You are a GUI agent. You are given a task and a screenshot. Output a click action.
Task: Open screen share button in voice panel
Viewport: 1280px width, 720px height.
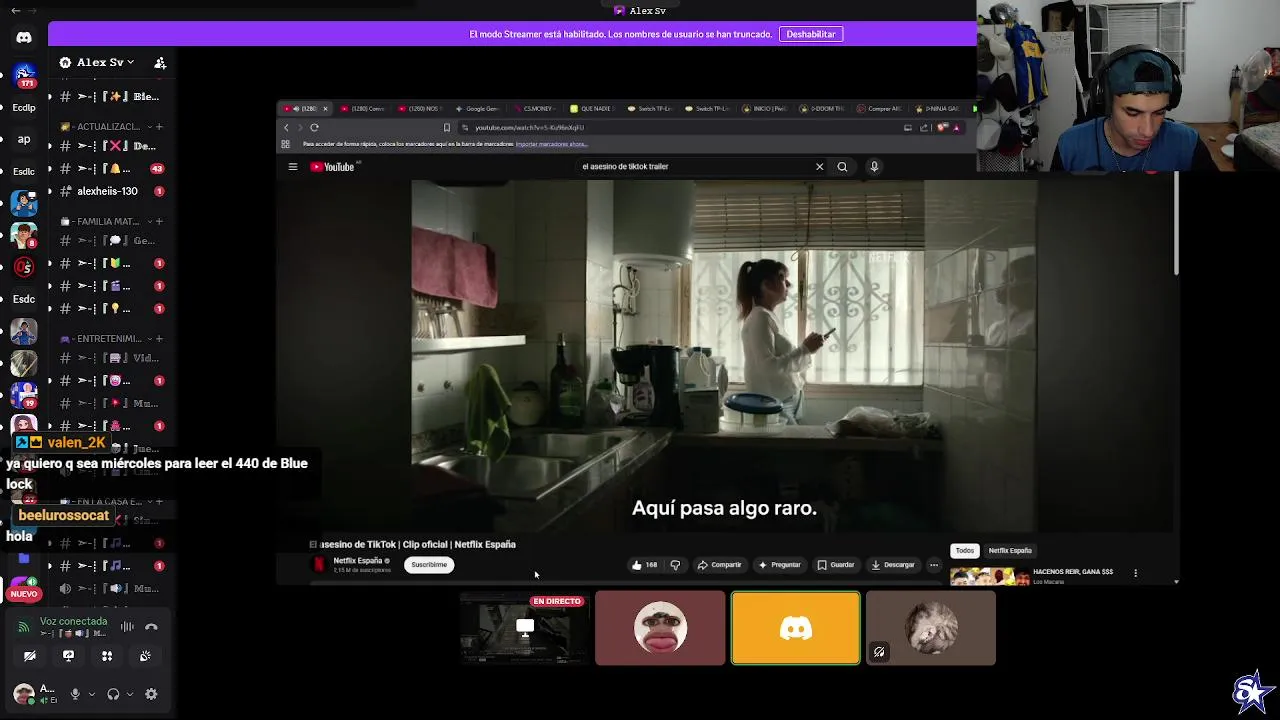tap(68, 656)
